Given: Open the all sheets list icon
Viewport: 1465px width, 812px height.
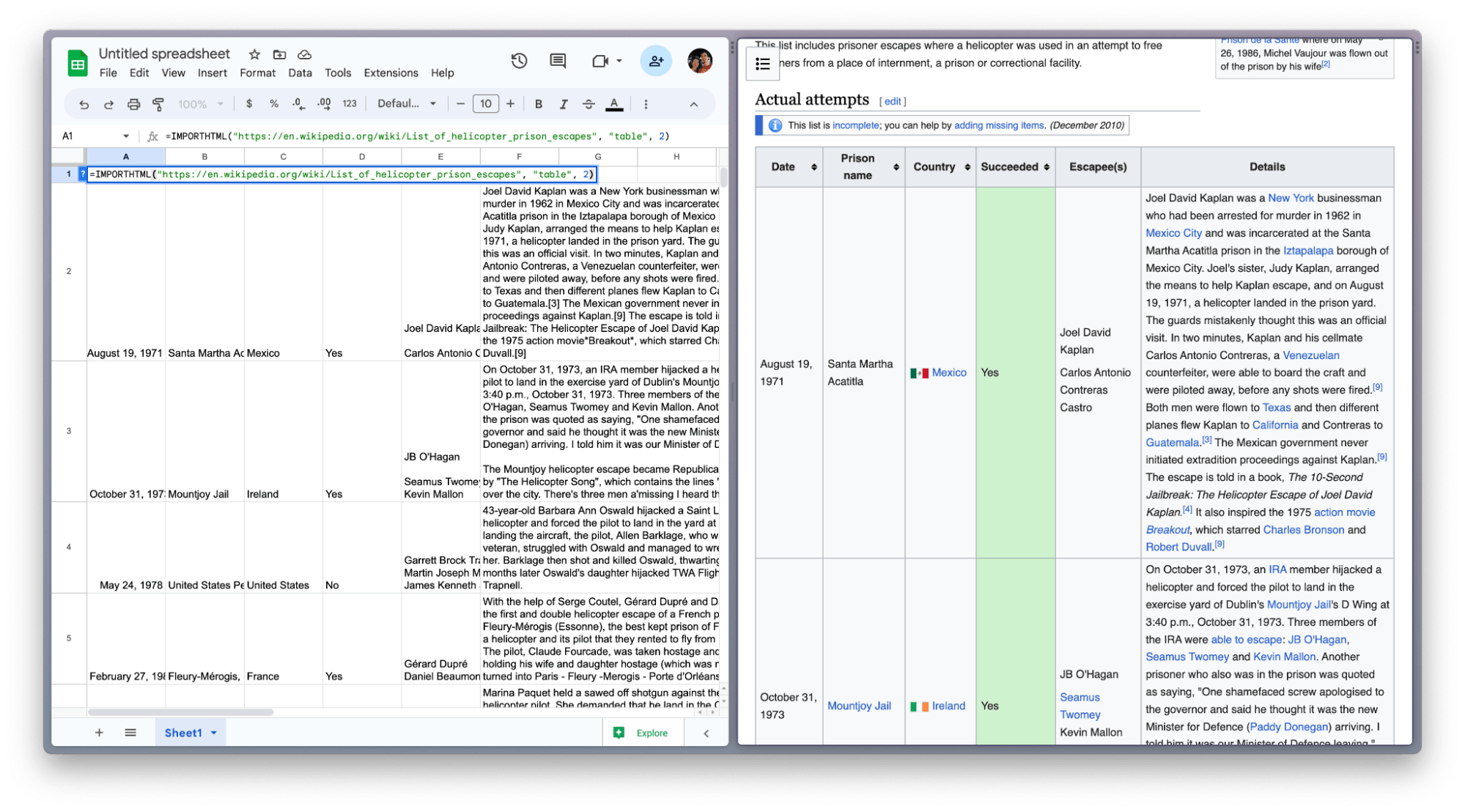Looking at the screenshot, I should point(130,733).
